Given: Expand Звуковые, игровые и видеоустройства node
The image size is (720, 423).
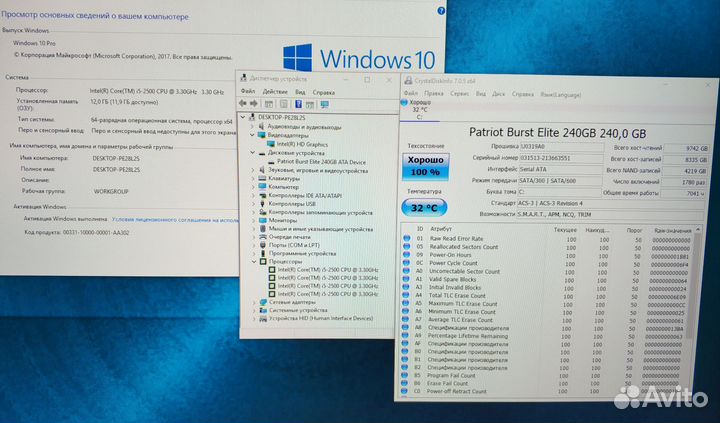Looking at the screenshot, I should [253, 170].
